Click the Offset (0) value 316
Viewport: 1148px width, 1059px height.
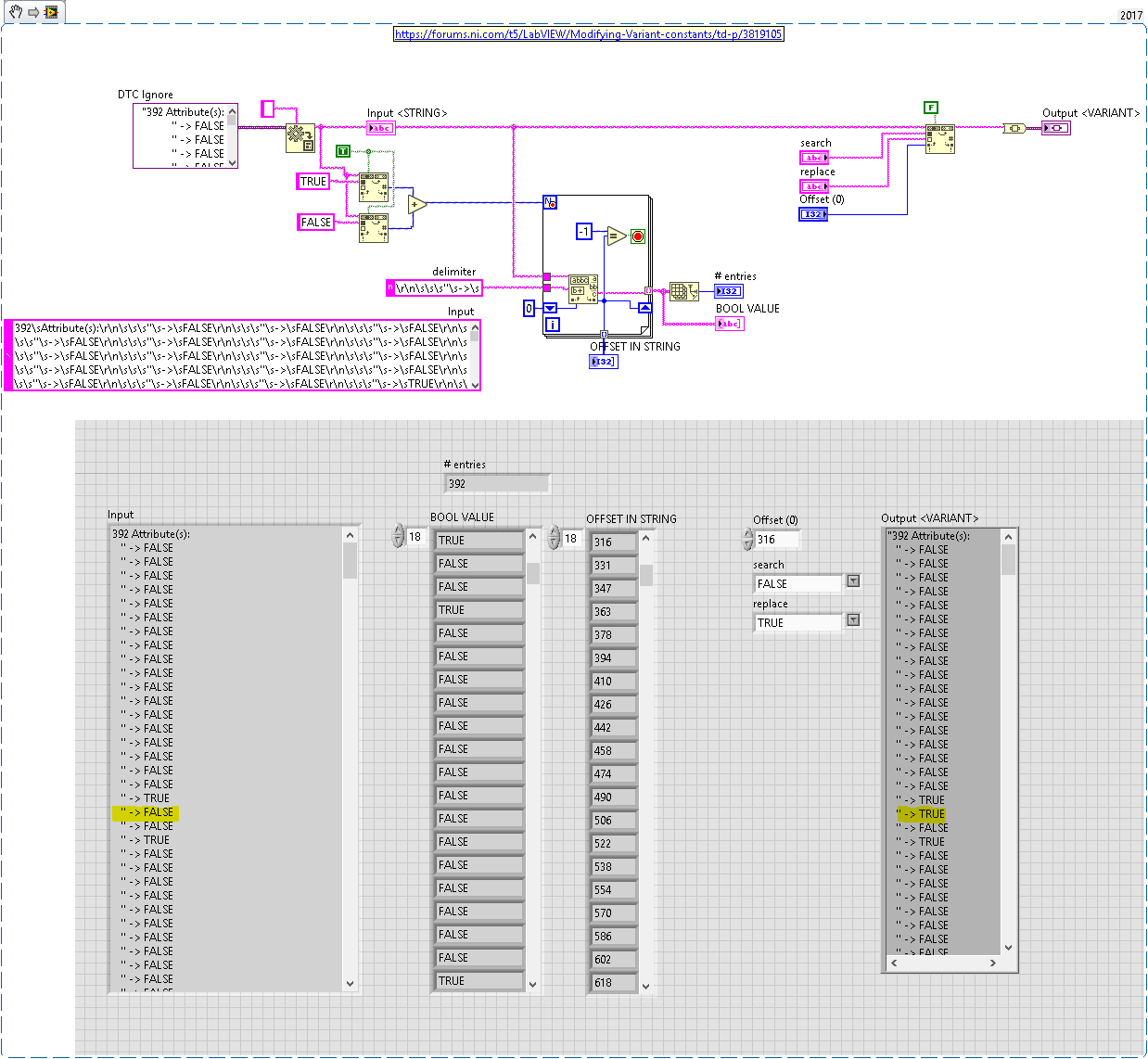(x=777, y=540)
